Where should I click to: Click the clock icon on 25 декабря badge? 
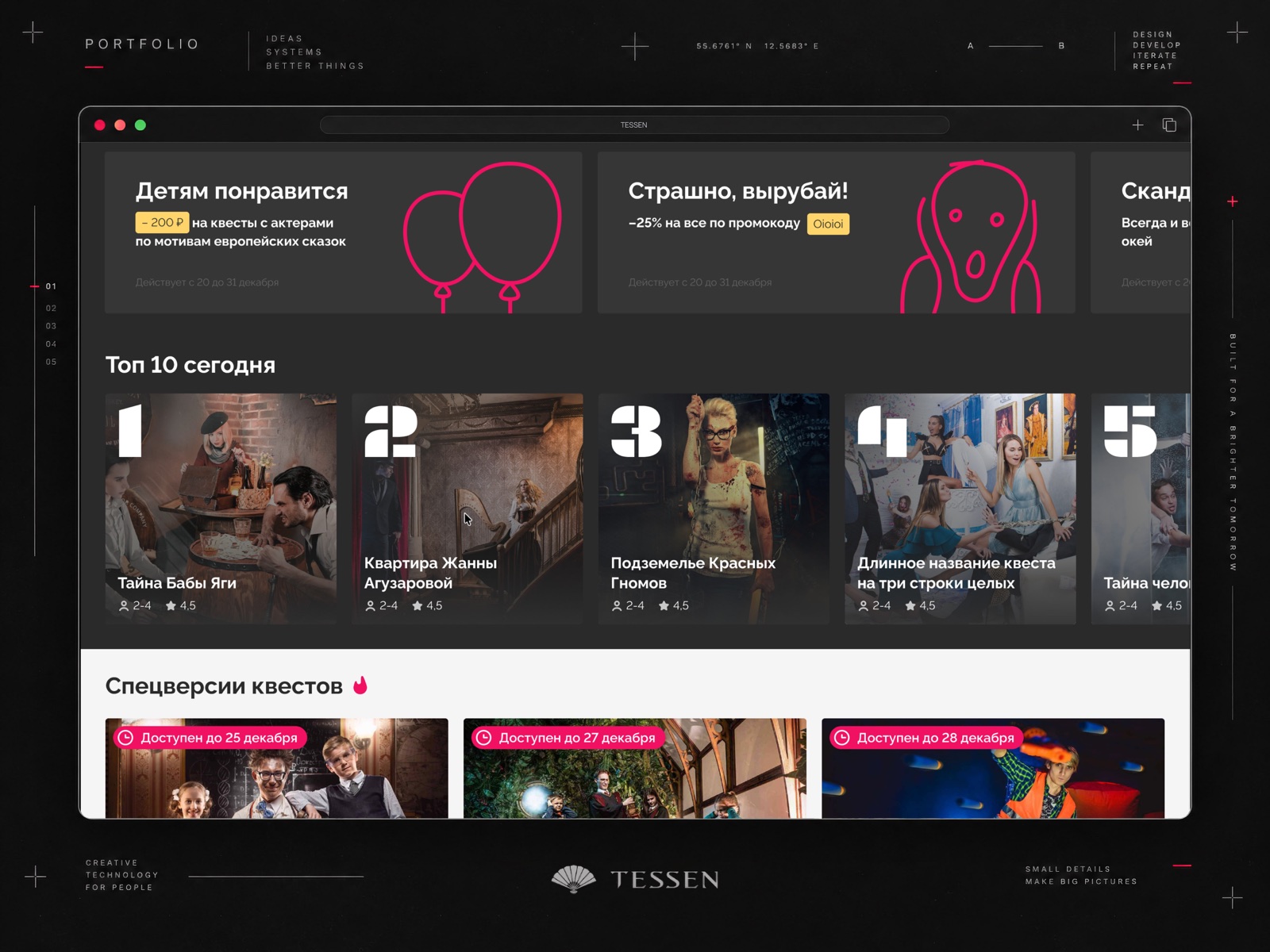126,738
